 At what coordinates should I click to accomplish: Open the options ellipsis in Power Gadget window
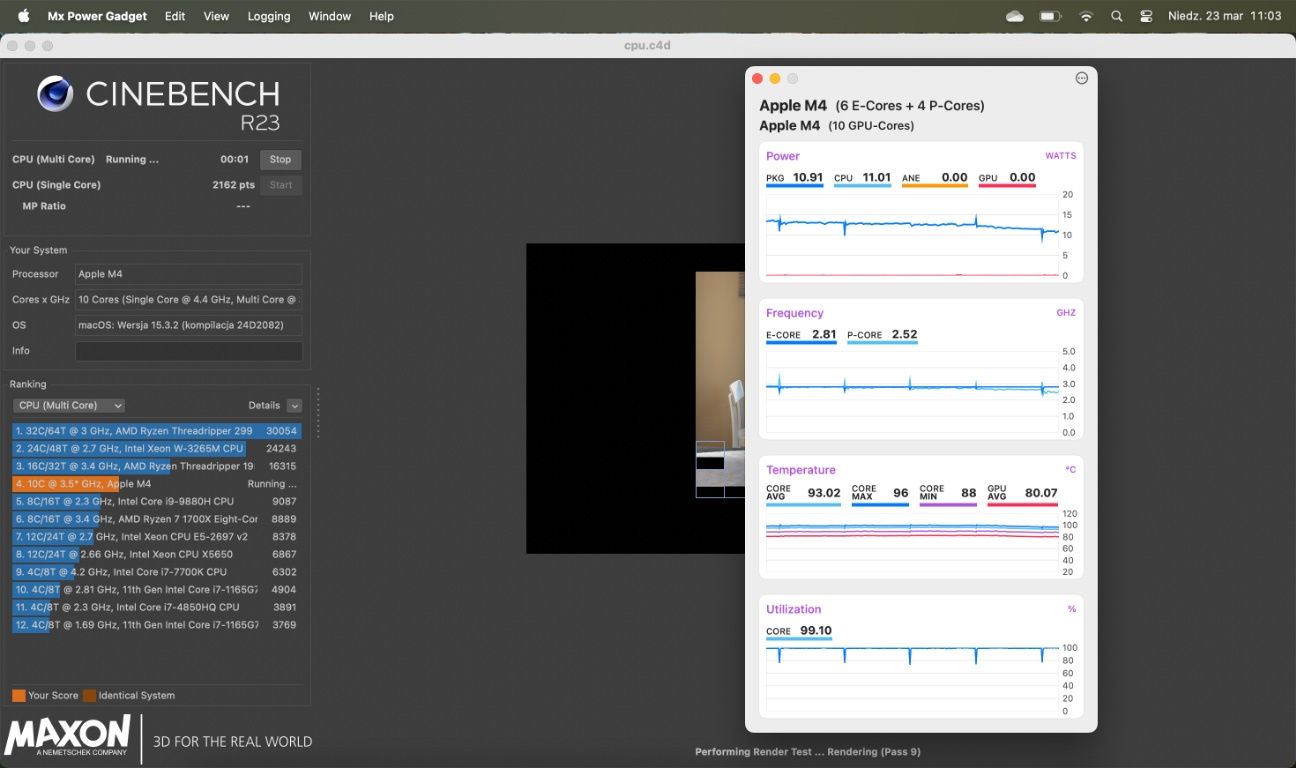click(1081, 78)
